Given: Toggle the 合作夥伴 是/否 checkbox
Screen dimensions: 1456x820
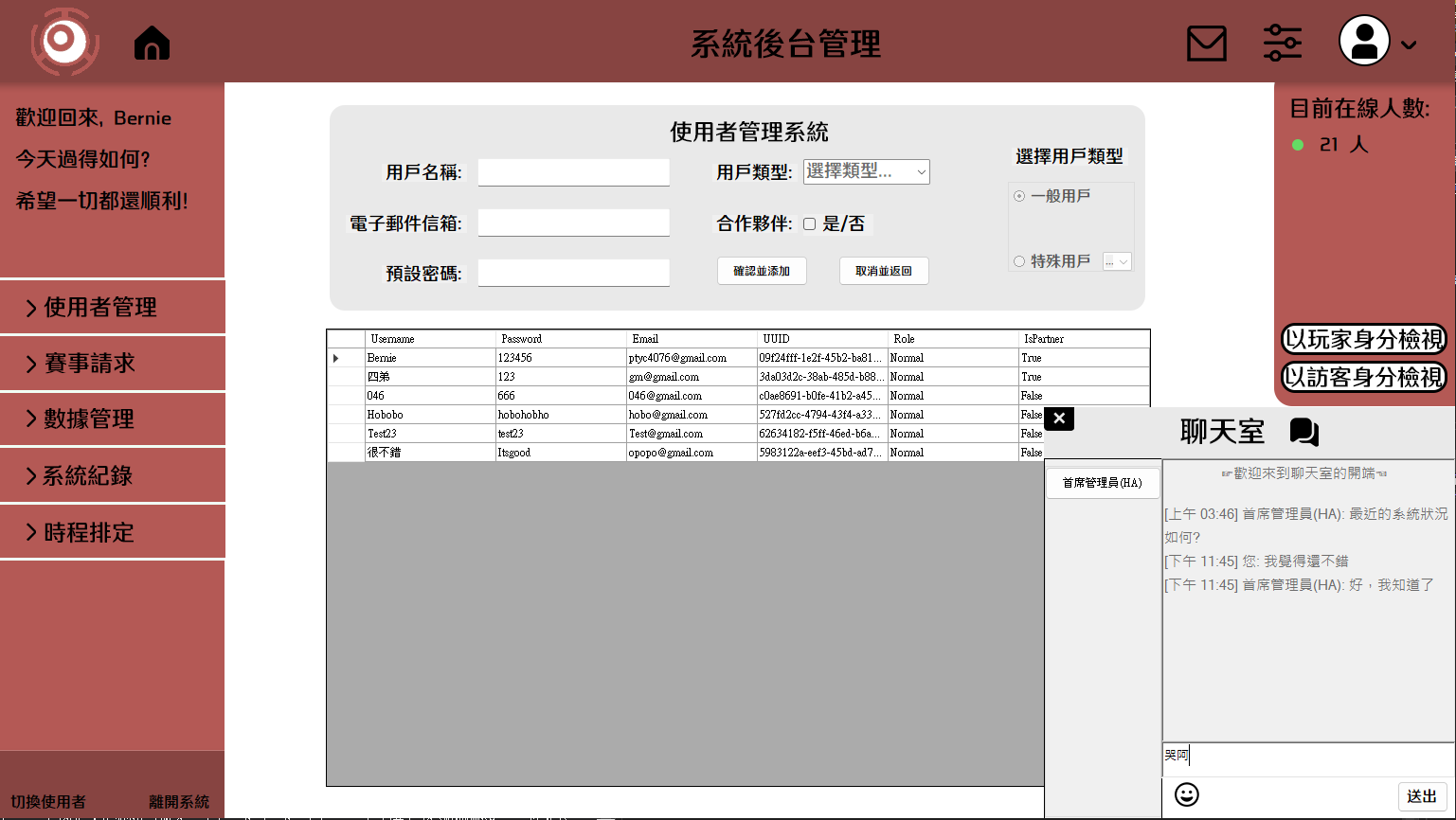Looking at the screenshot, I should coord(809,224).
